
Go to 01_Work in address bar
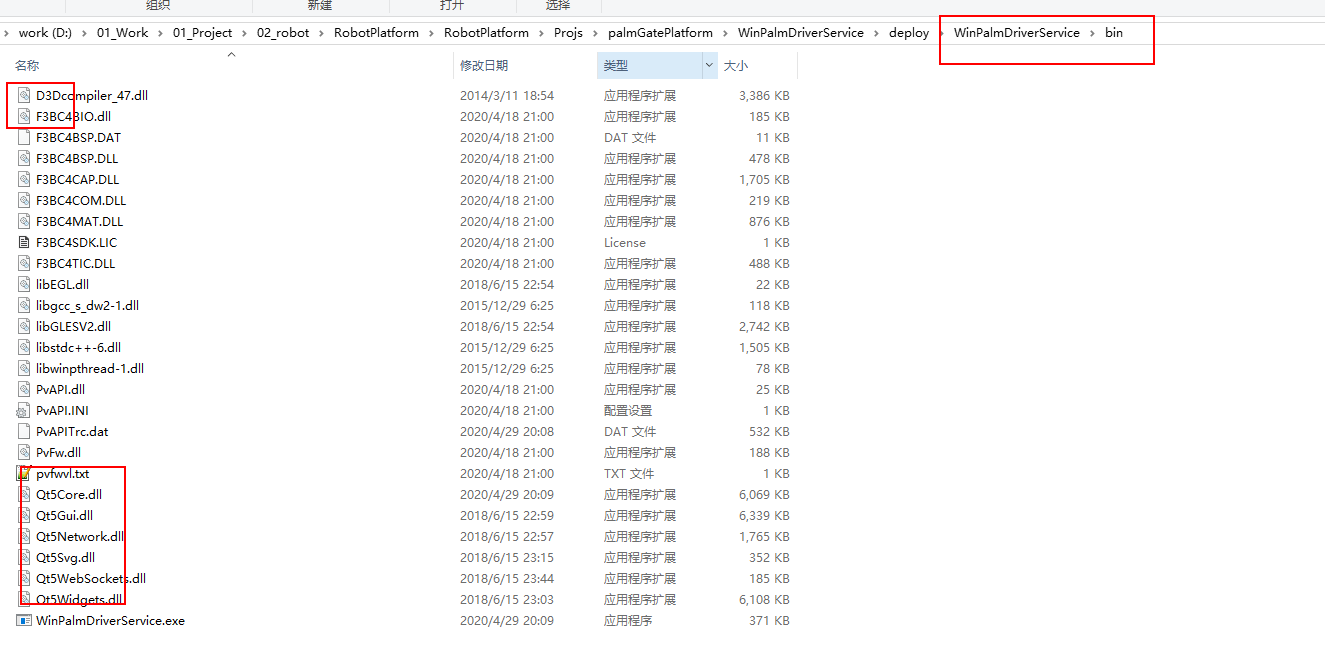click(x=123, y=33)
